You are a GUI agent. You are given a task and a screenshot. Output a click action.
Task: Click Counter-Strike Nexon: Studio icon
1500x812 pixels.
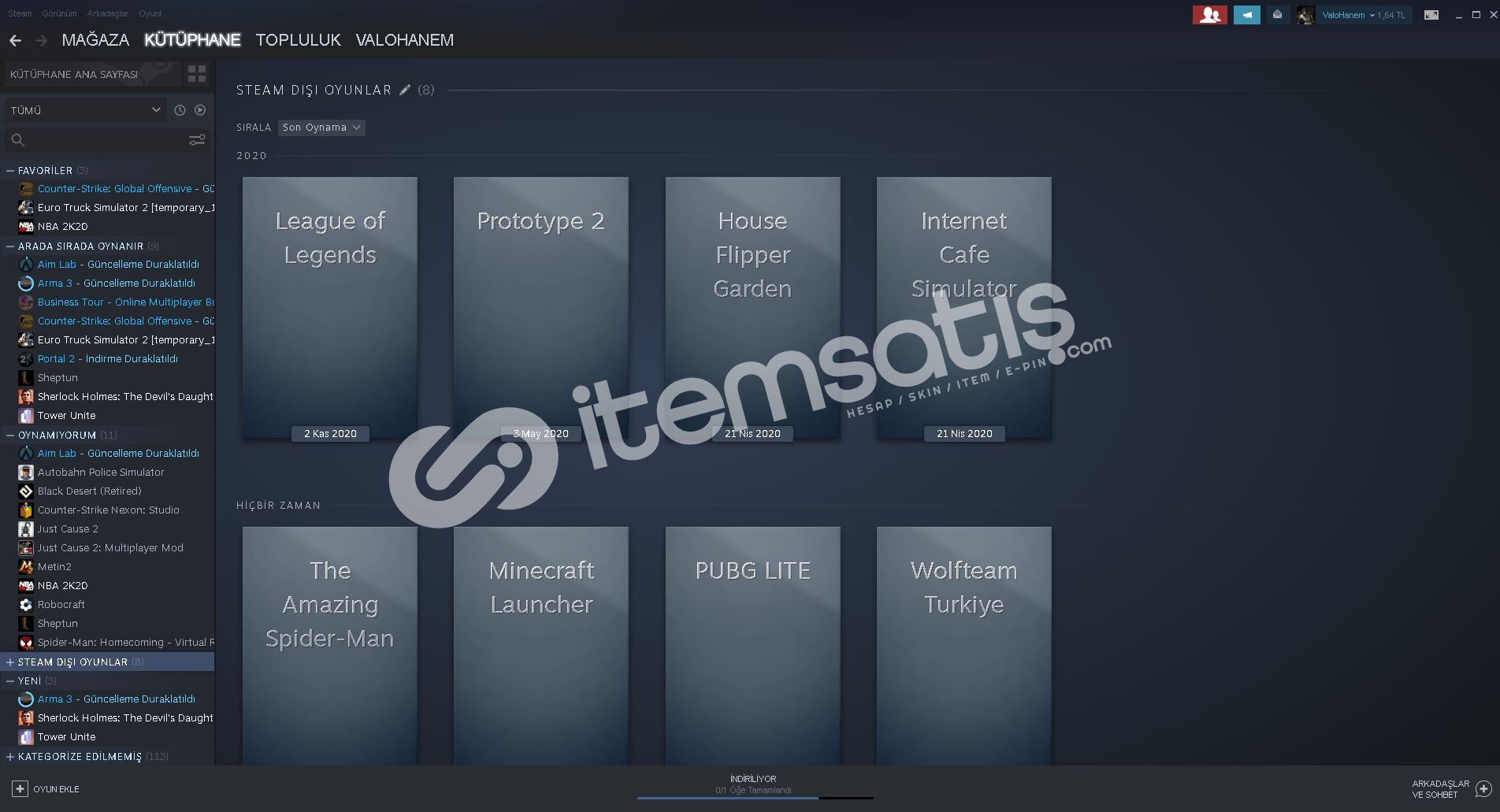[x=26, y=510]
